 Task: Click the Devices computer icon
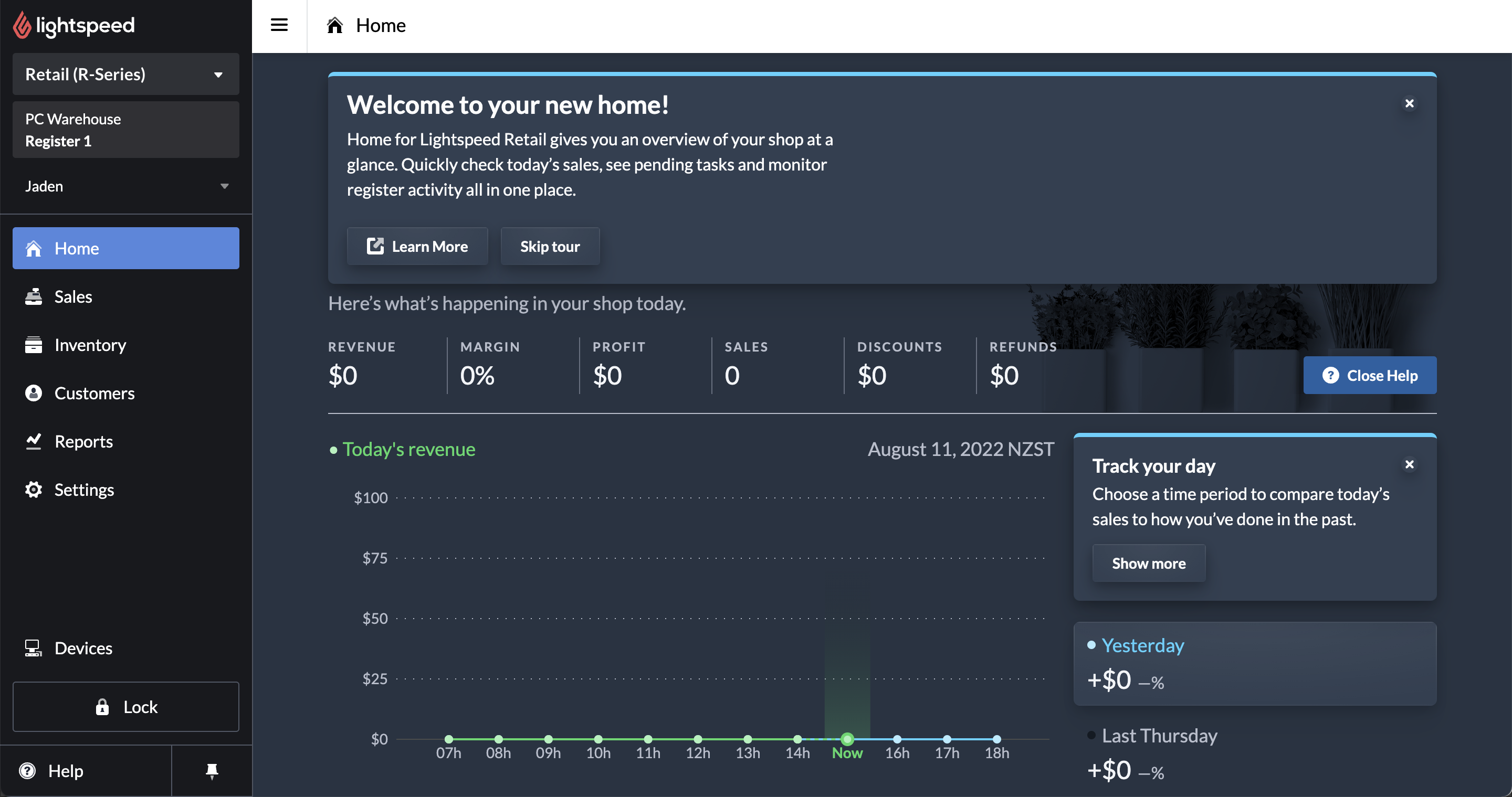pyautogui.click(x=34, y=648)
